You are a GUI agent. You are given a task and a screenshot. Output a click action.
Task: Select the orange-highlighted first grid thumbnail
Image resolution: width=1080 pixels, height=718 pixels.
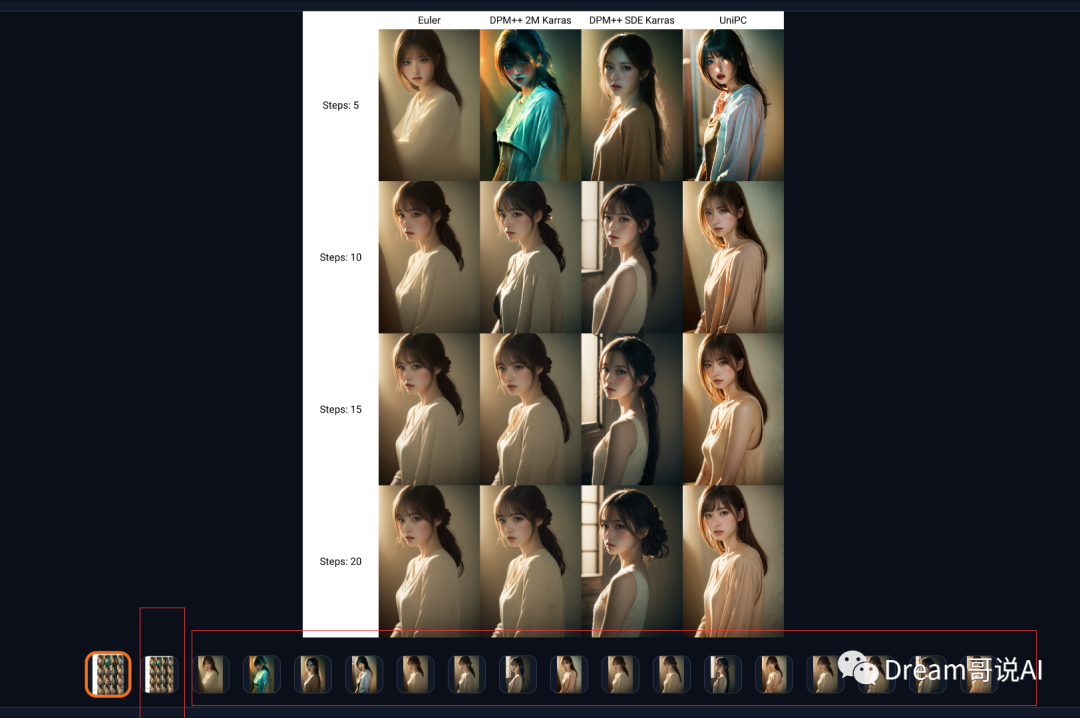click(x=108, y=674)
